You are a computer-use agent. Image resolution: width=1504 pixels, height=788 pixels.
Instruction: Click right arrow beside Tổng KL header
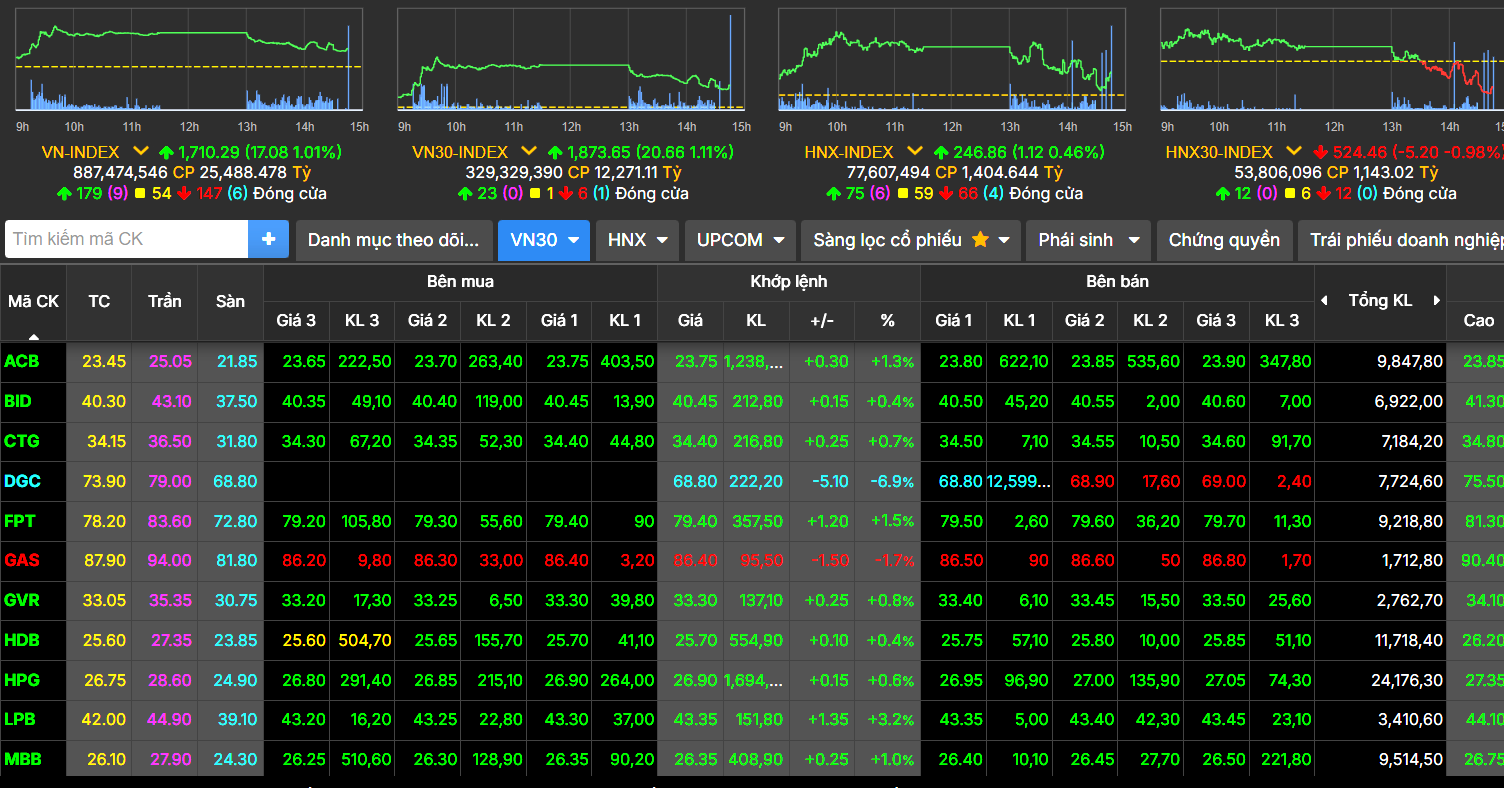point(1437,301)
